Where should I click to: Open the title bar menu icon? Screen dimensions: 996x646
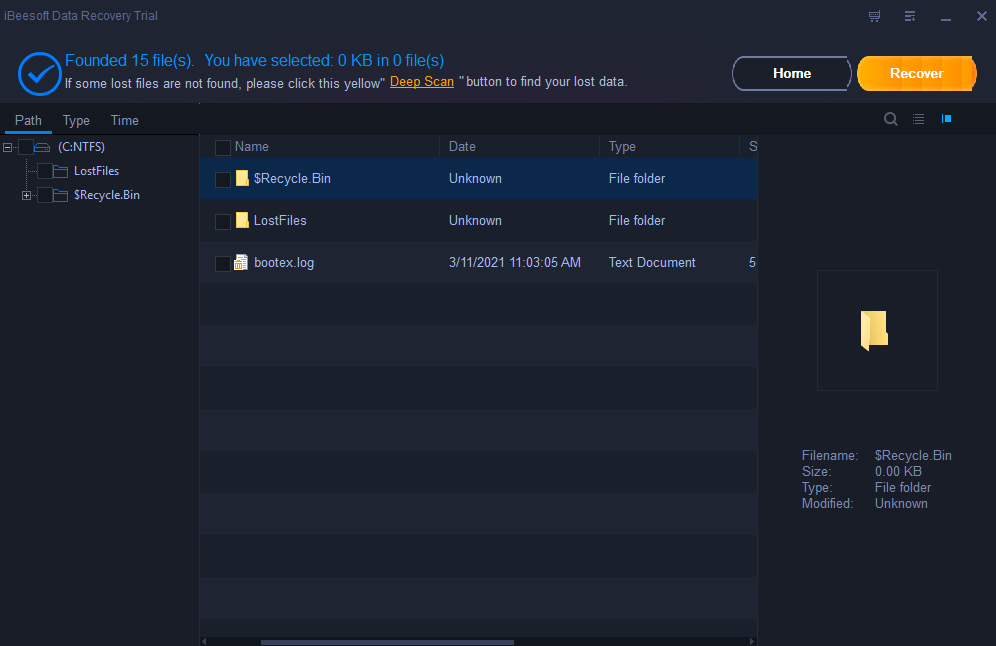click(910, 17)
